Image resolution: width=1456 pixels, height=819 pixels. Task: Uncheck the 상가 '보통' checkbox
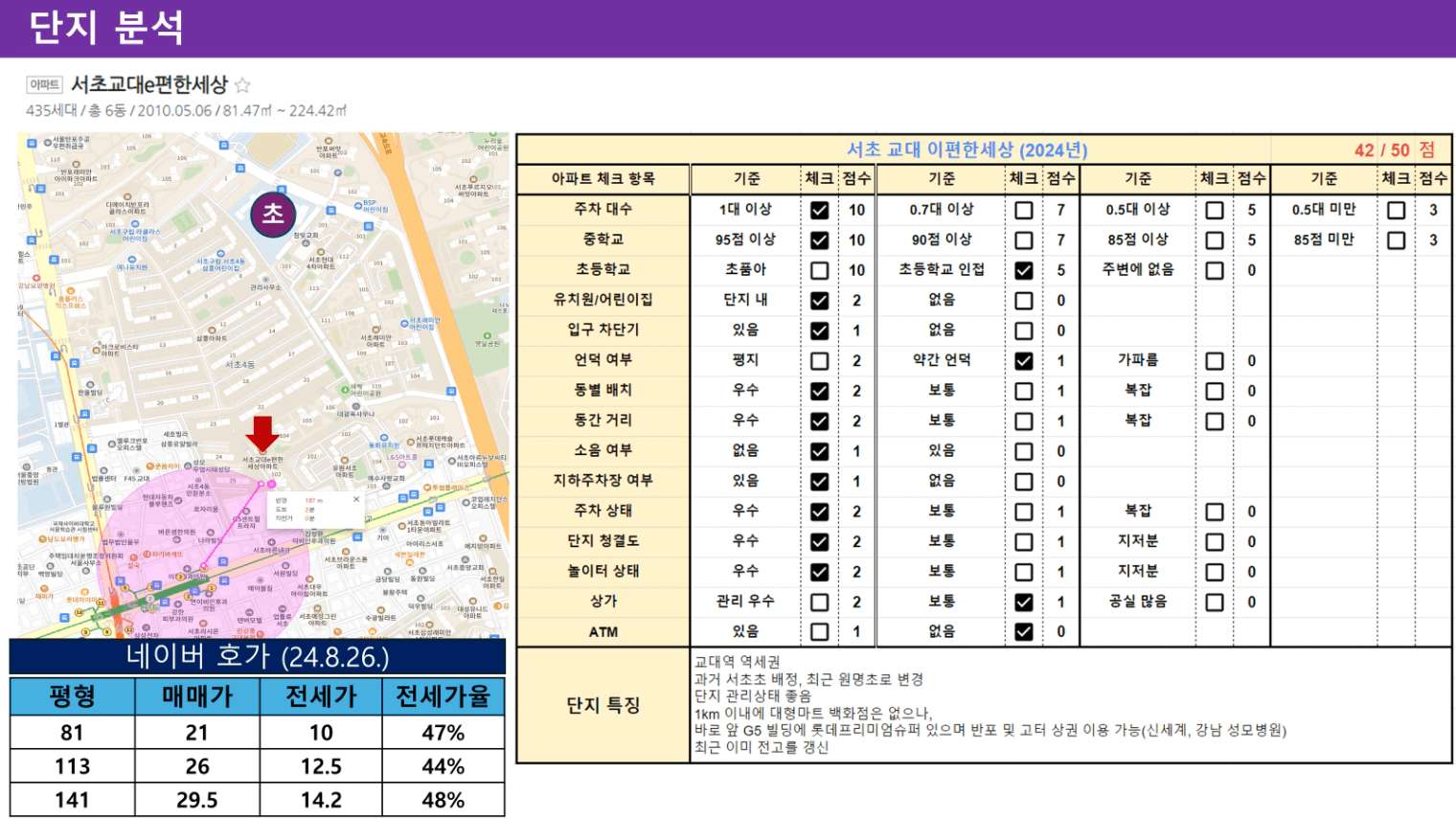(x=1024, y=603)
